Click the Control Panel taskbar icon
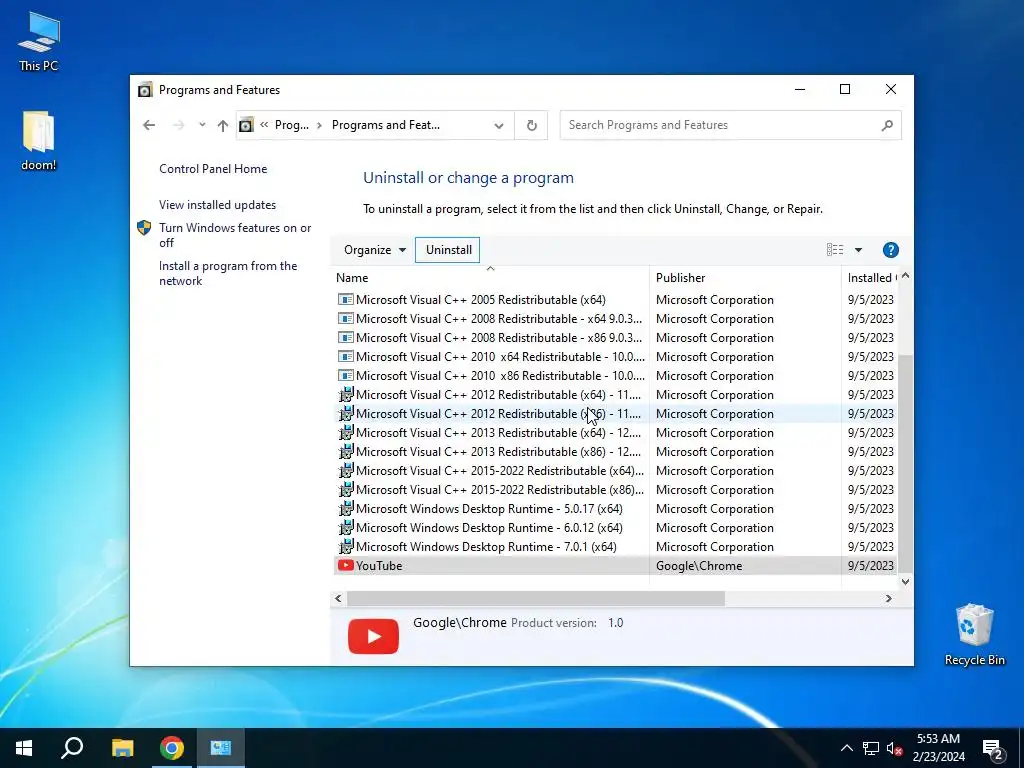The width and height of the screenshot is (1024, 768). click(x=221, y=748)
